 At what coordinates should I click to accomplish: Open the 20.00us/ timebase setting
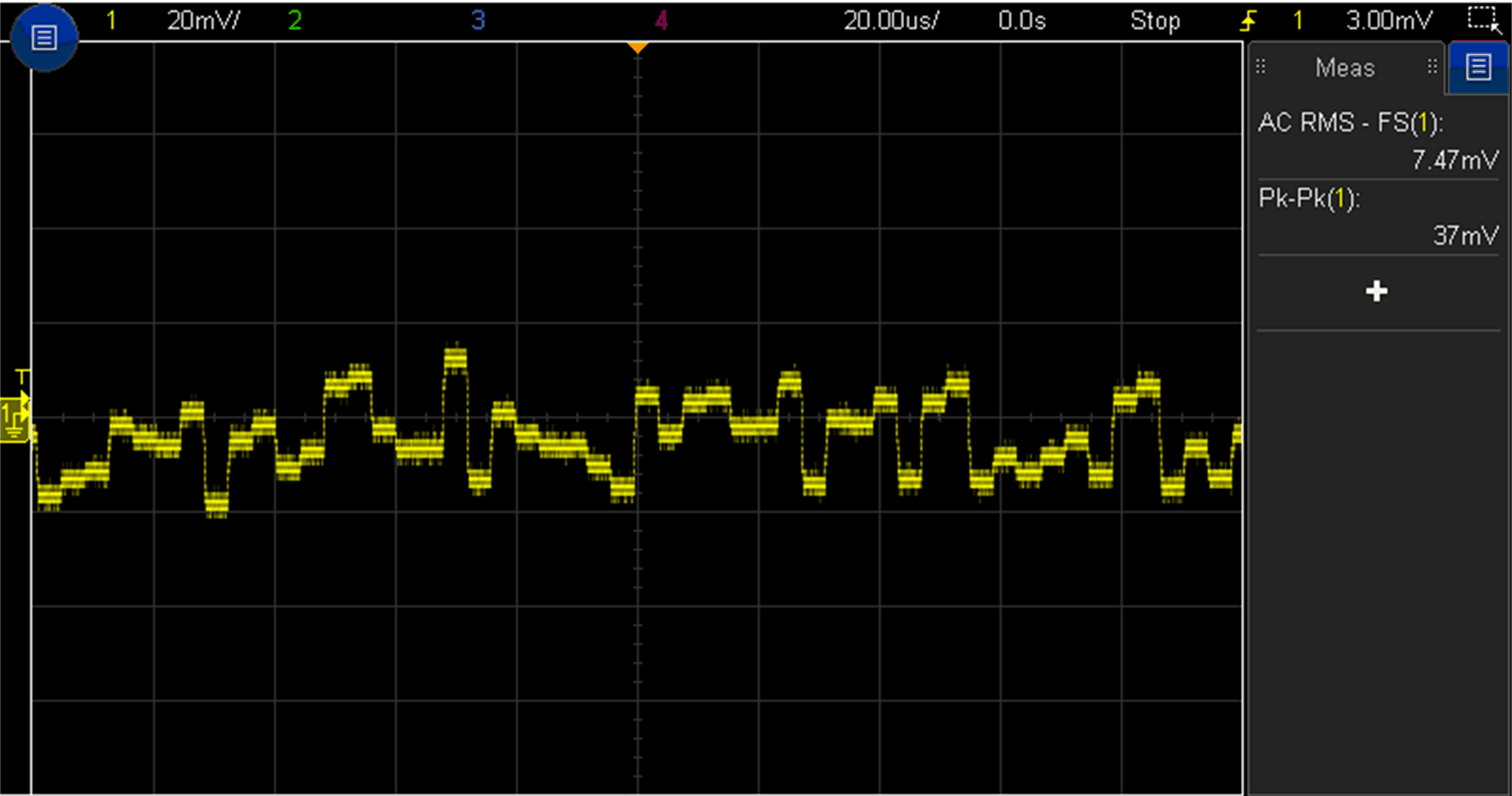(890, 21)
